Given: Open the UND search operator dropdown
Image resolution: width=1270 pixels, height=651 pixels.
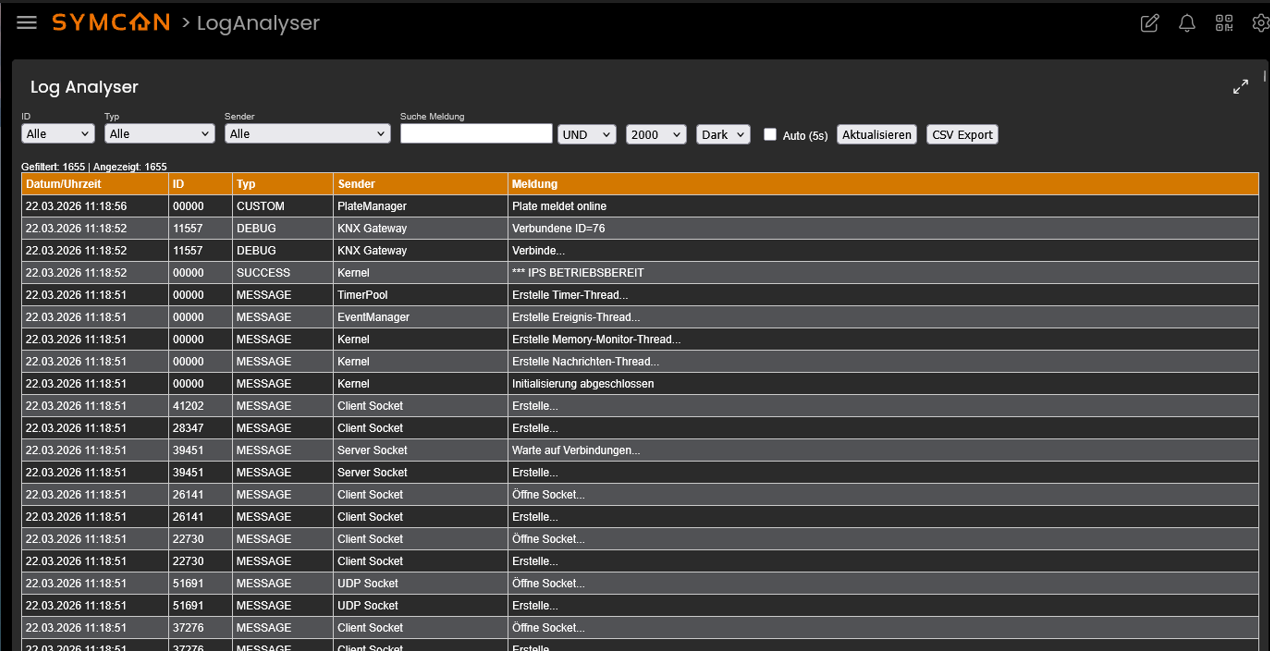Looking at the screenshot, I should coord(586,135).
